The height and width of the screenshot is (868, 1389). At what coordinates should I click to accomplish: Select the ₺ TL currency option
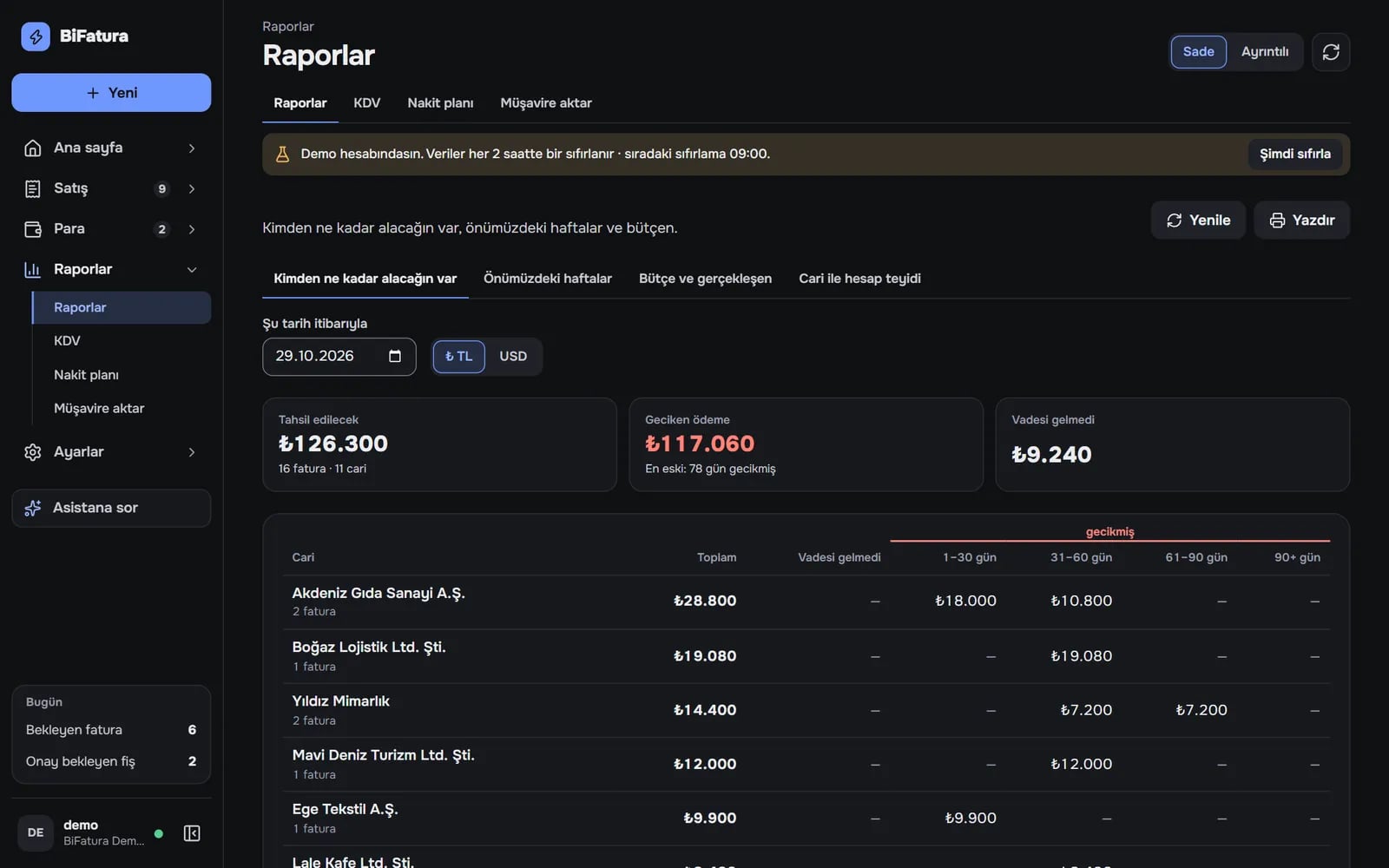point(458,357)
